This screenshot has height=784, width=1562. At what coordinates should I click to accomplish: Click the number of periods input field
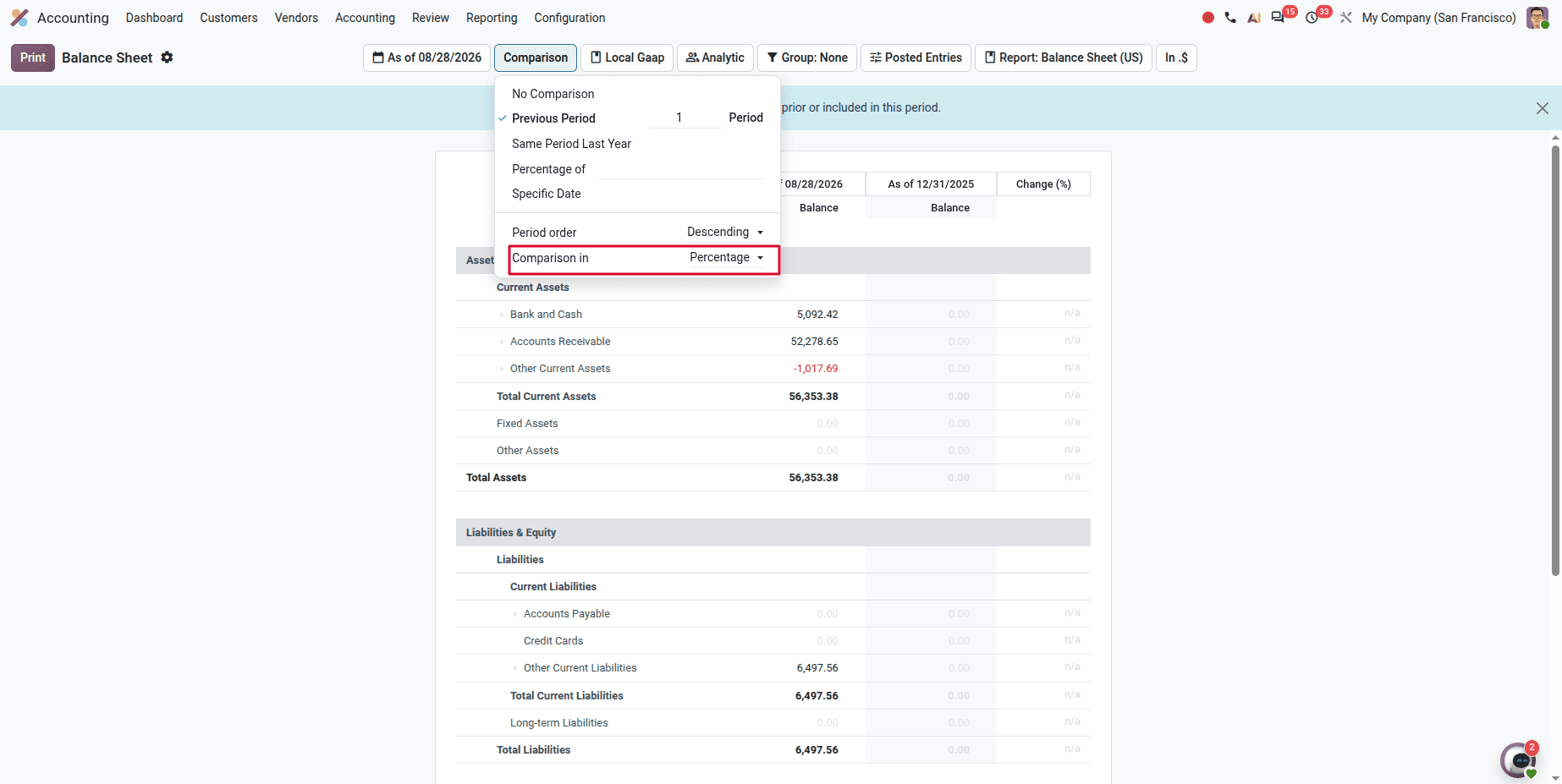[684, 118]
